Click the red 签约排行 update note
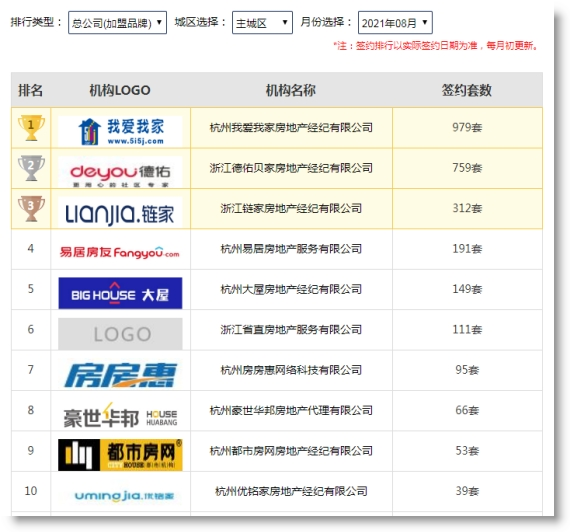 coord(436,46)
